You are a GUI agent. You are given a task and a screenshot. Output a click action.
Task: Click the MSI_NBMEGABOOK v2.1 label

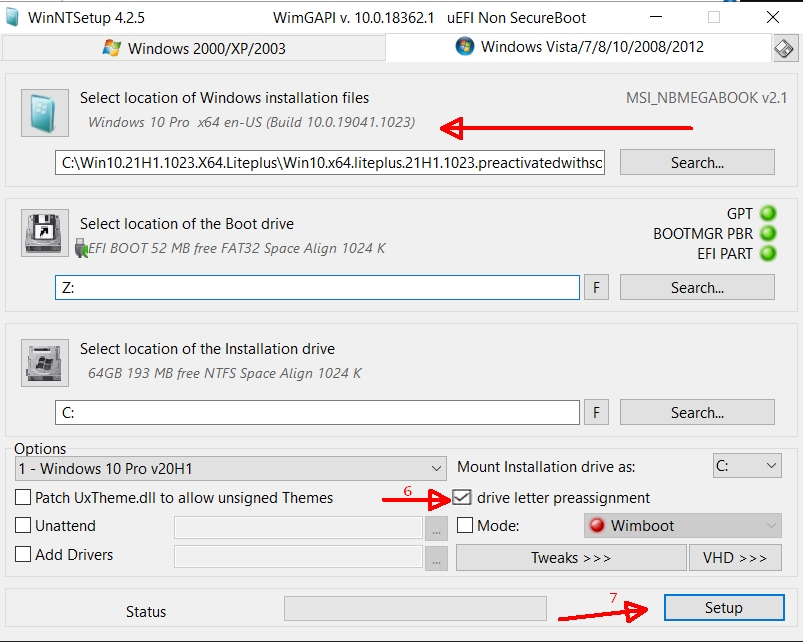click(706, 98)
